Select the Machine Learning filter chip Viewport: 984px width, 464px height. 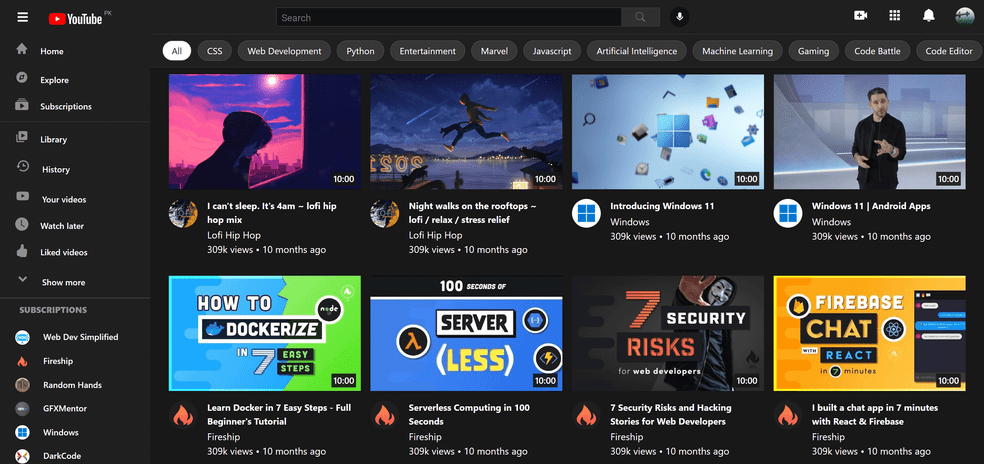tap(737, 51)
